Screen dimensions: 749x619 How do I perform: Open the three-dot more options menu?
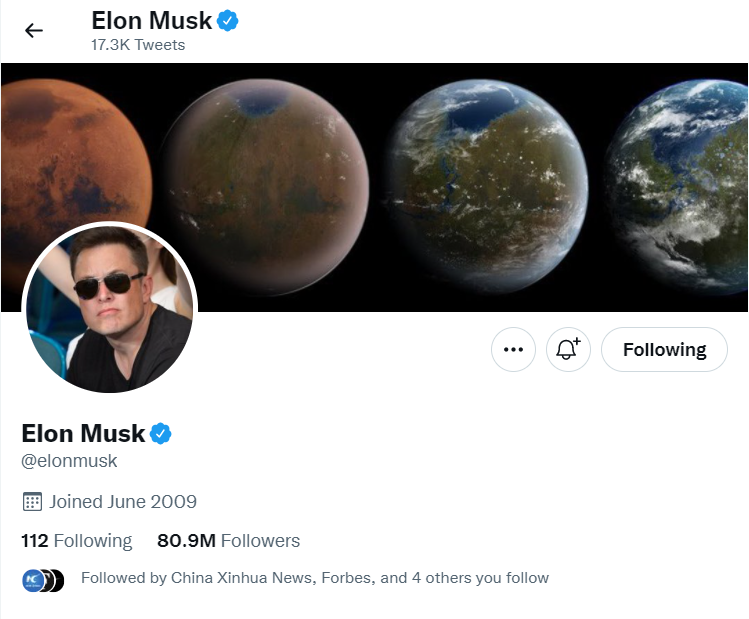click(514, 350)
